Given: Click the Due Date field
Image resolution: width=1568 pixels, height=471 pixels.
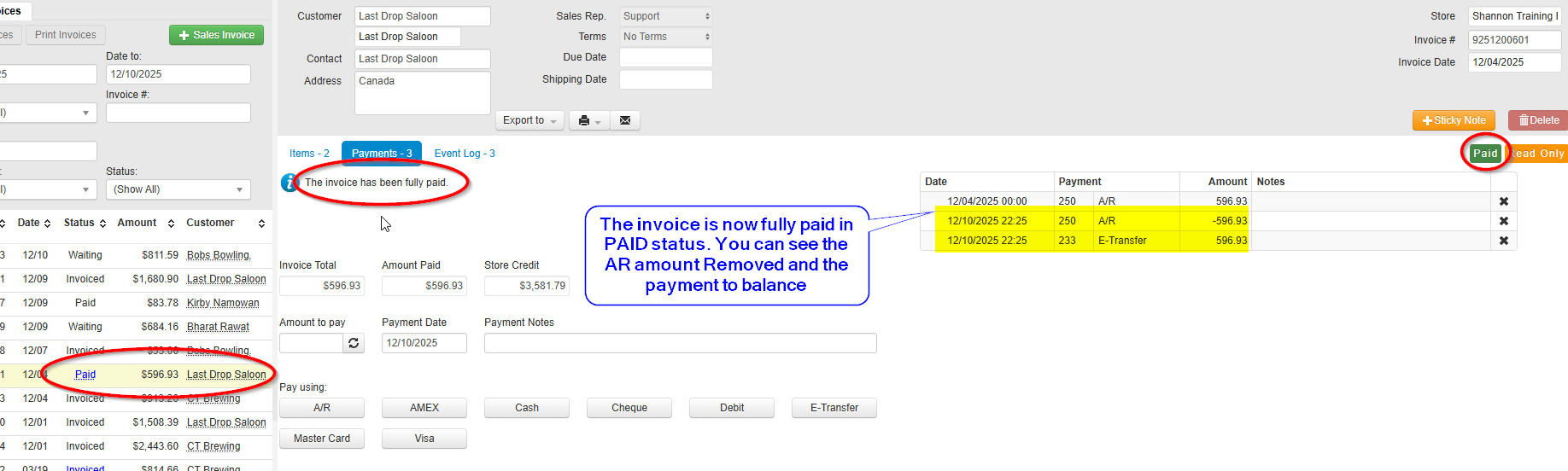Looking at the screenshot, I should (666, 58).
